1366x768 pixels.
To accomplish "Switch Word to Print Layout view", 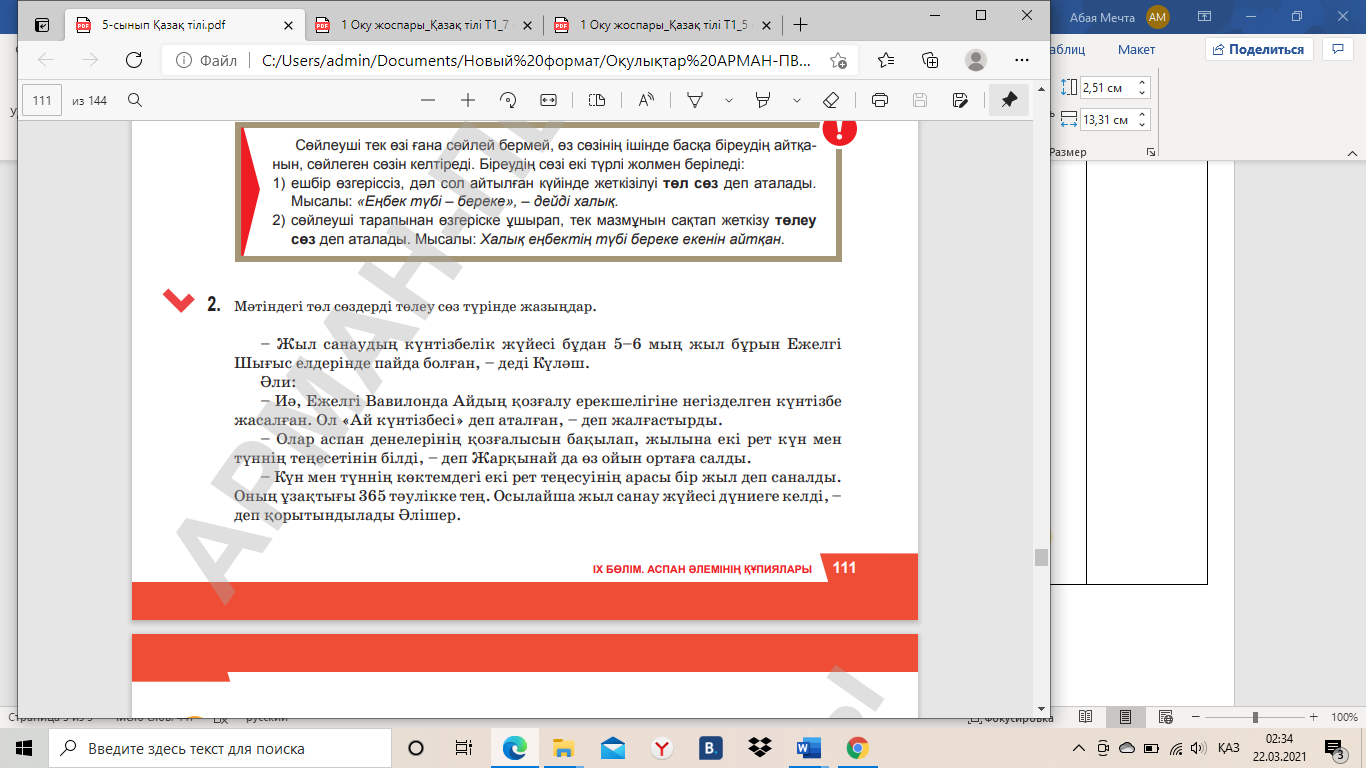I will pyautogui.click(x=1125, y=717).
